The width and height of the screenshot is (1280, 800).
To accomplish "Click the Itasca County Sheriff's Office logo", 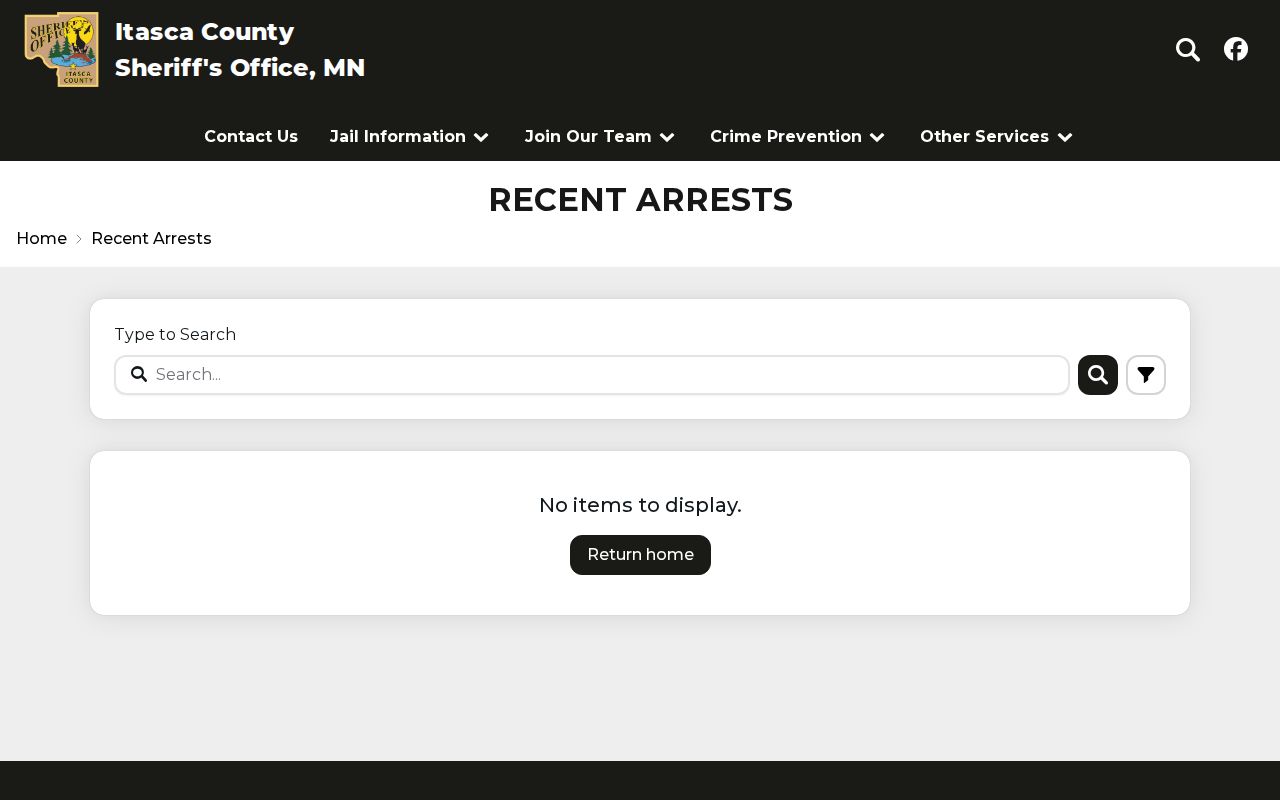I will pyautogui.click(x=62, y=49).
